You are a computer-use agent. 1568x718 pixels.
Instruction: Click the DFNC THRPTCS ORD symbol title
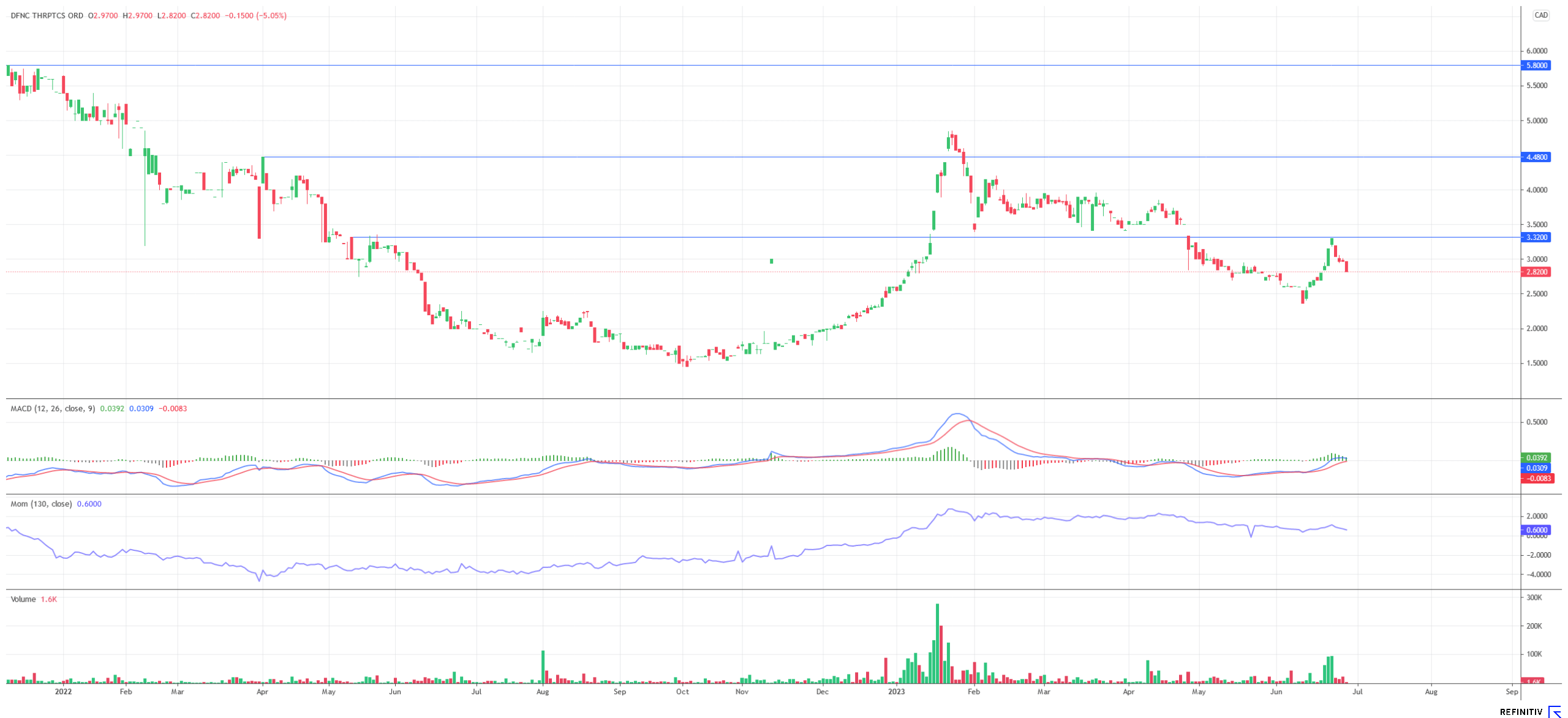click(47, 16)
